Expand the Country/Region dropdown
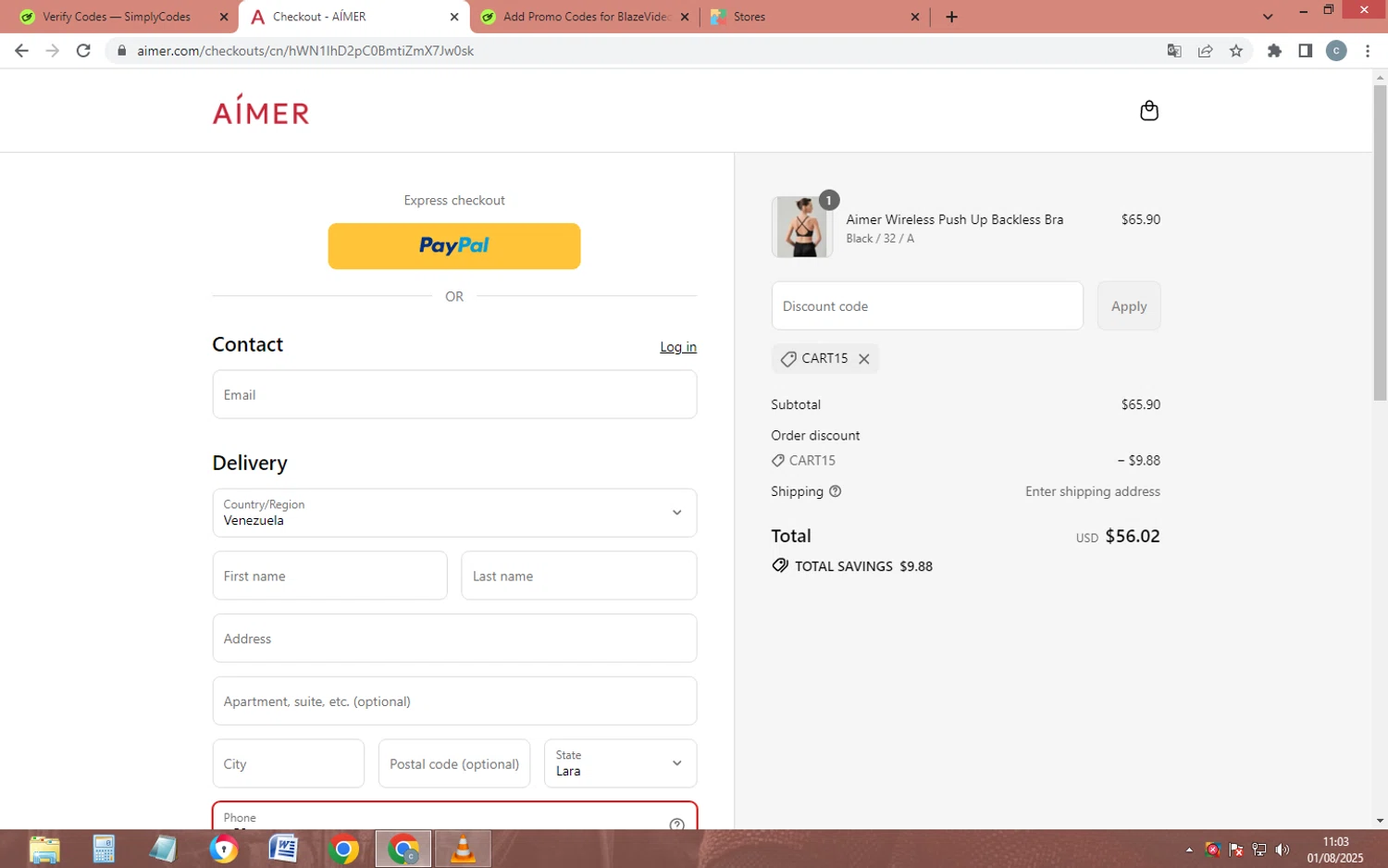Image resolution: width=1388 pixels, height=868 pixels. pos(454,513)
